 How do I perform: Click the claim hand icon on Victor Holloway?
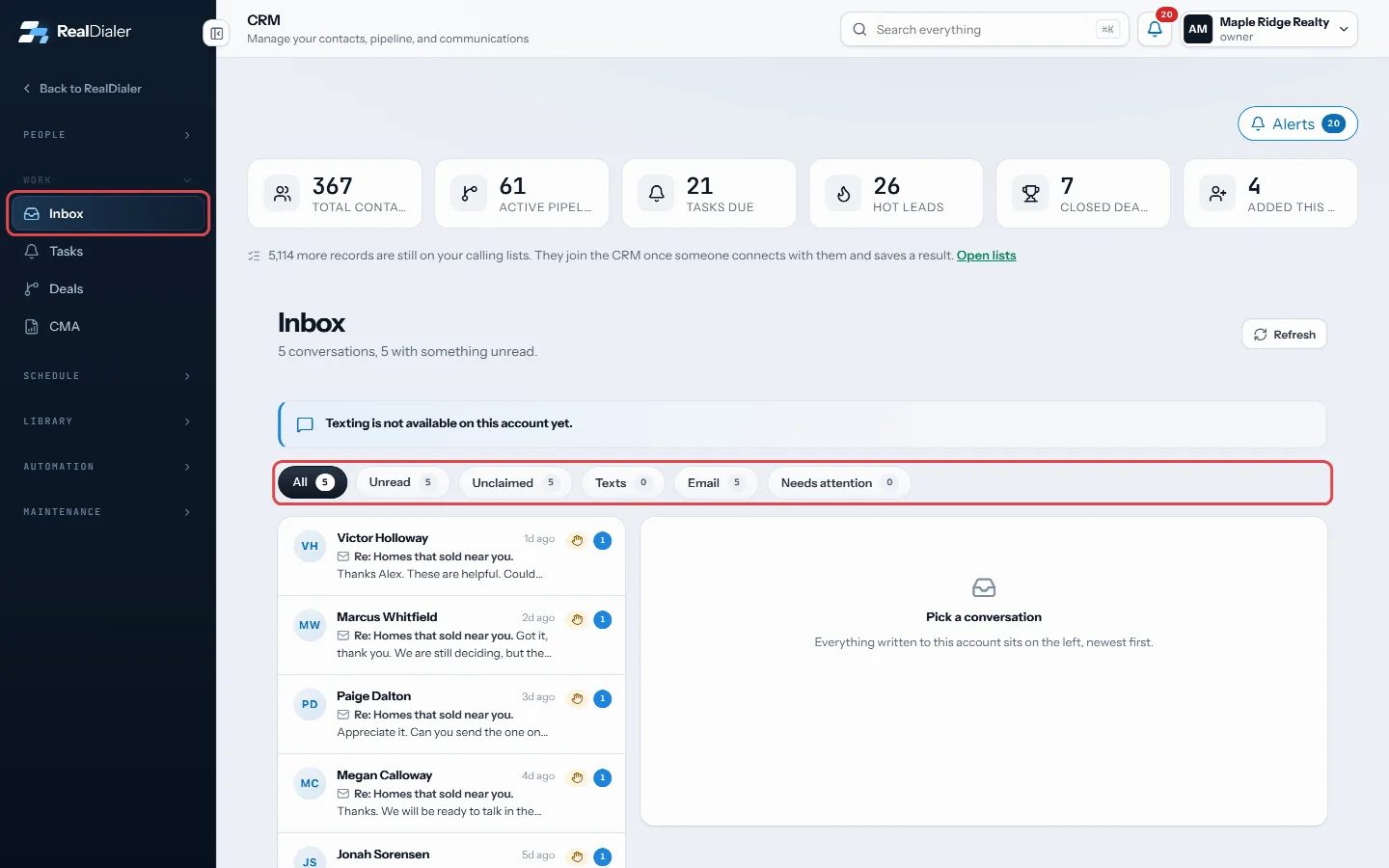pyautogui.click(x=577, y=540)
